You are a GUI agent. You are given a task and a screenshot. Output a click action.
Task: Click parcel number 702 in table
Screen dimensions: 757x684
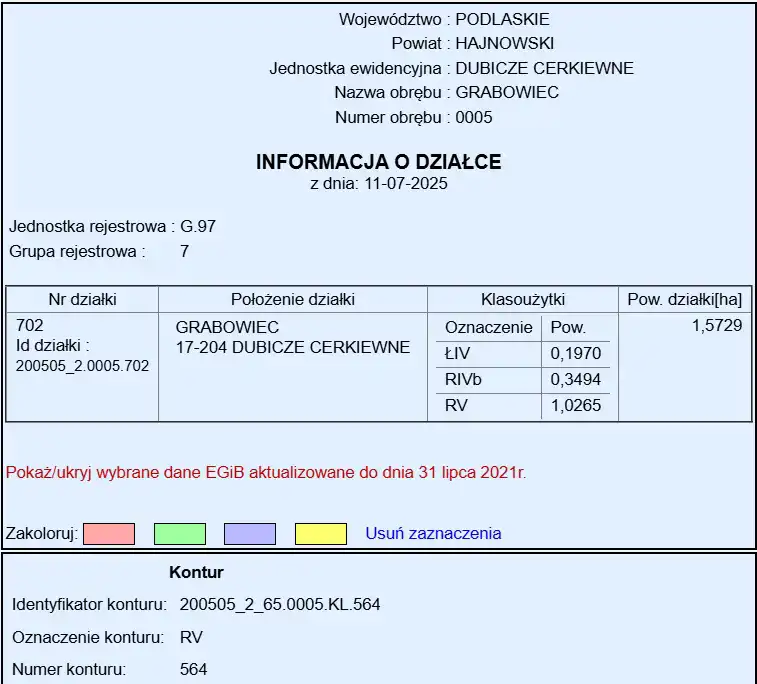30,326
